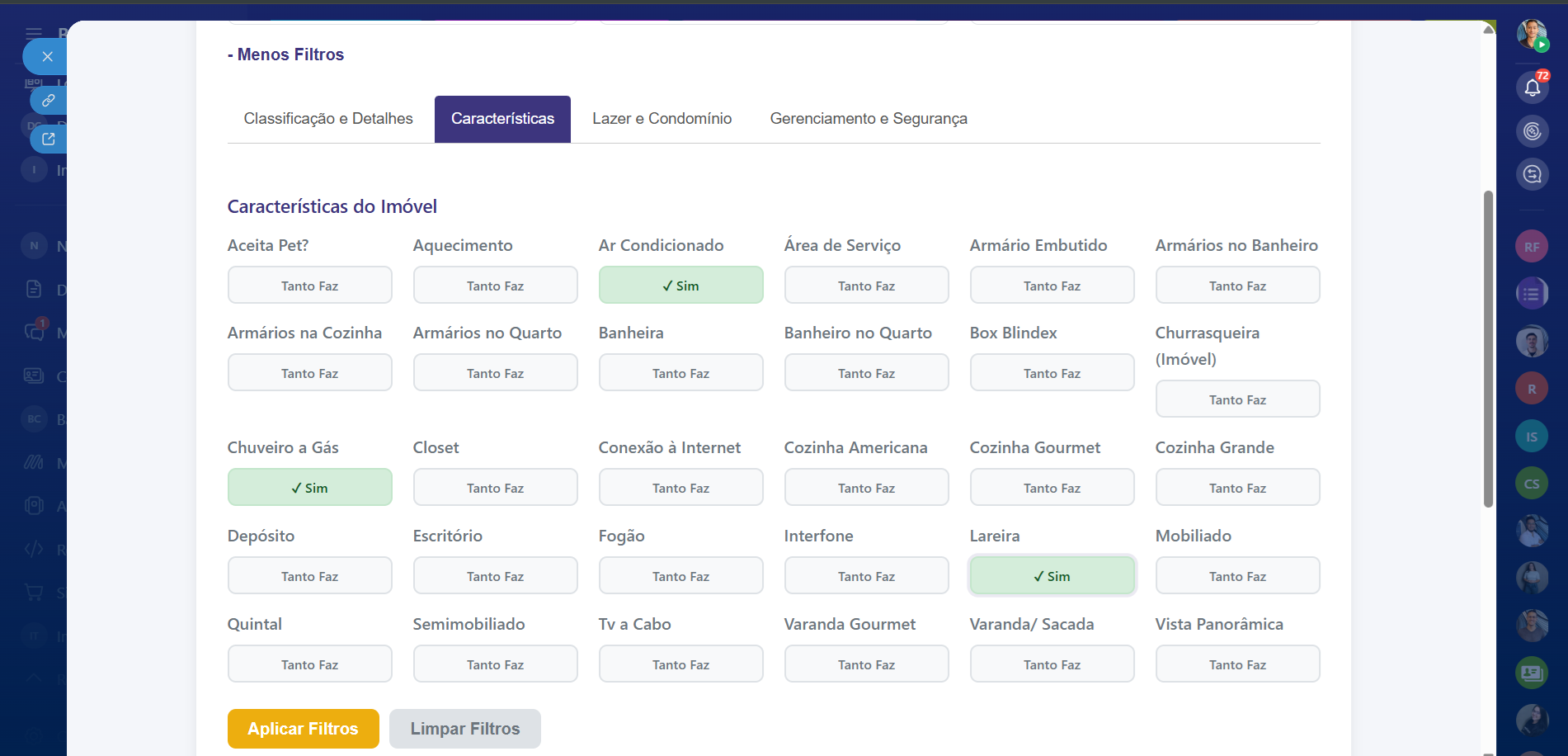Viewport: 1568px width, 756px height.
Task: Toggle the Cozinha Gourmet filter
Action: [x=1052, y=488]
